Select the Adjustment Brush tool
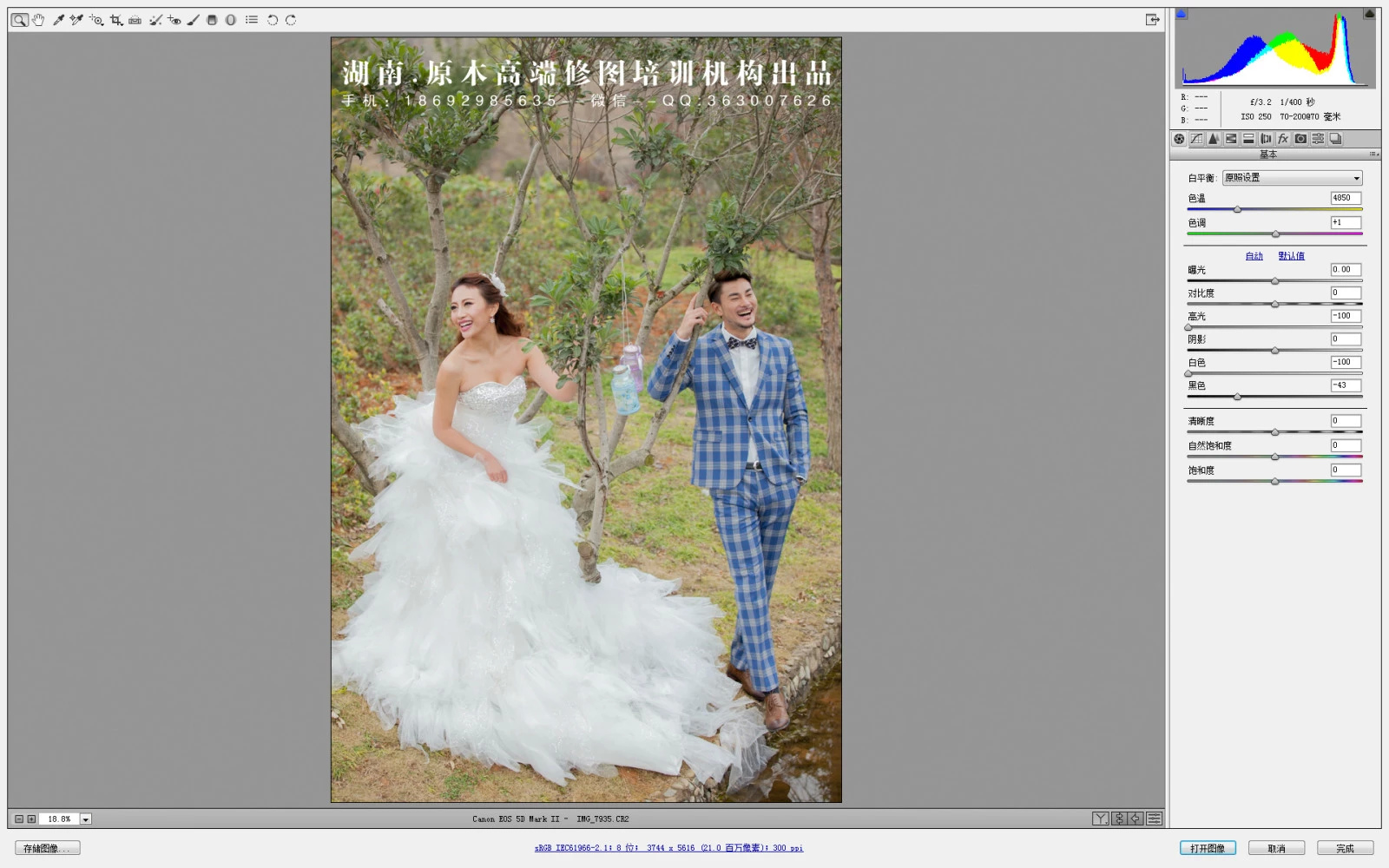 point(193,20)
